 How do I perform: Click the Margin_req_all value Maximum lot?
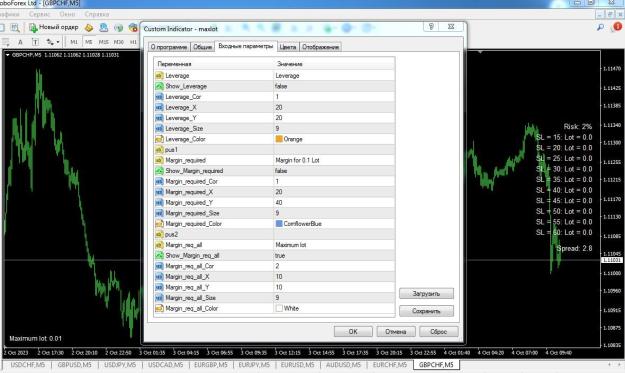[x=291, y=245]
